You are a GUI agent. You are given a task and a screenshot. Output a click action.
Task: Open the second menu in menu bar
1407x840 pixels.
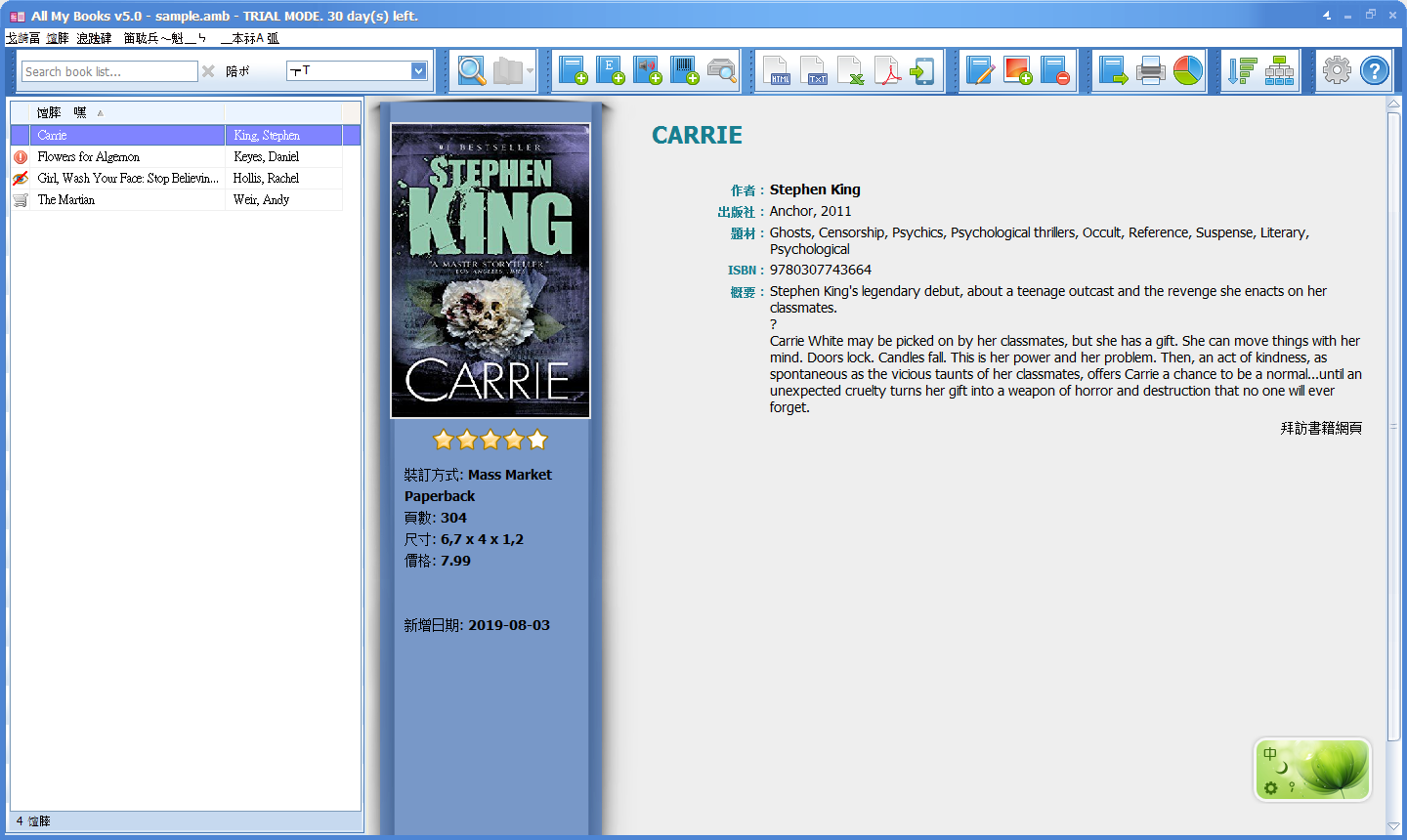(x=58, y=38)
